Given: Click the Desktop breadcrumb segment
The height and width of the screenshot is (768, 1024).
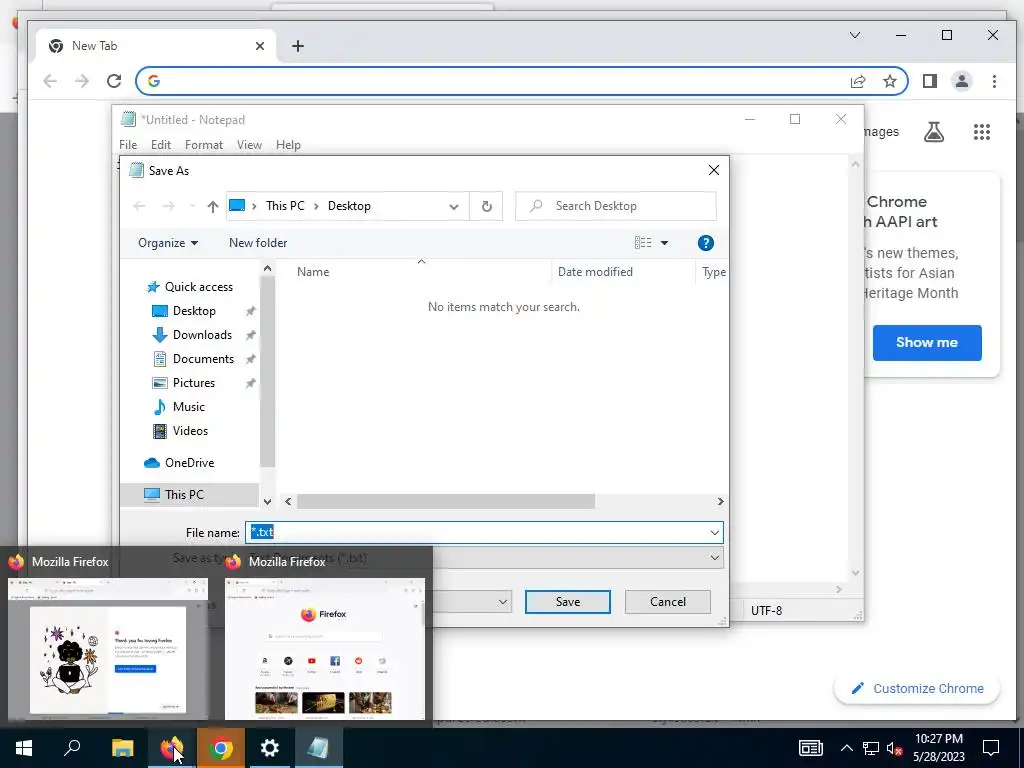Looking at the screenshot, I should click(349, 206).
